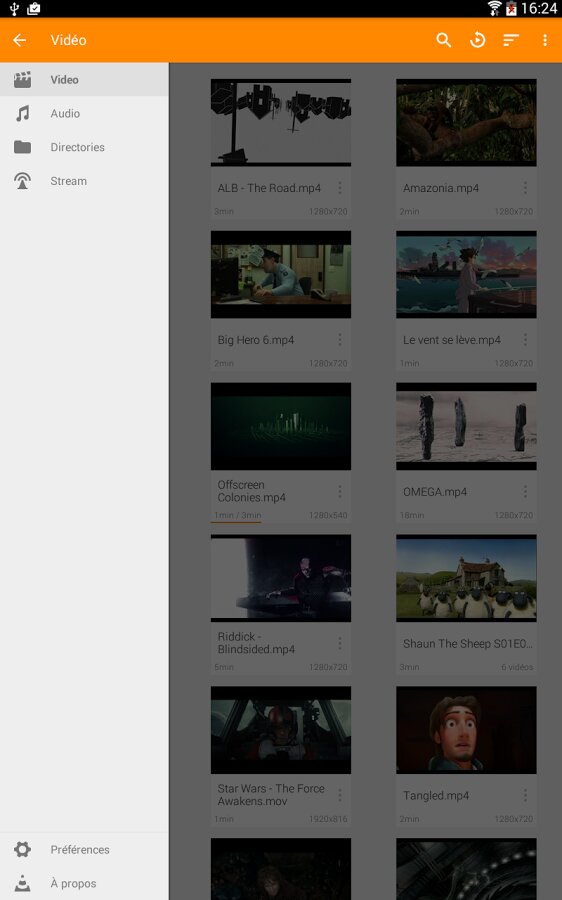Open the search magnifier icon
The image size is (562, 900).
tap(443, 40)
